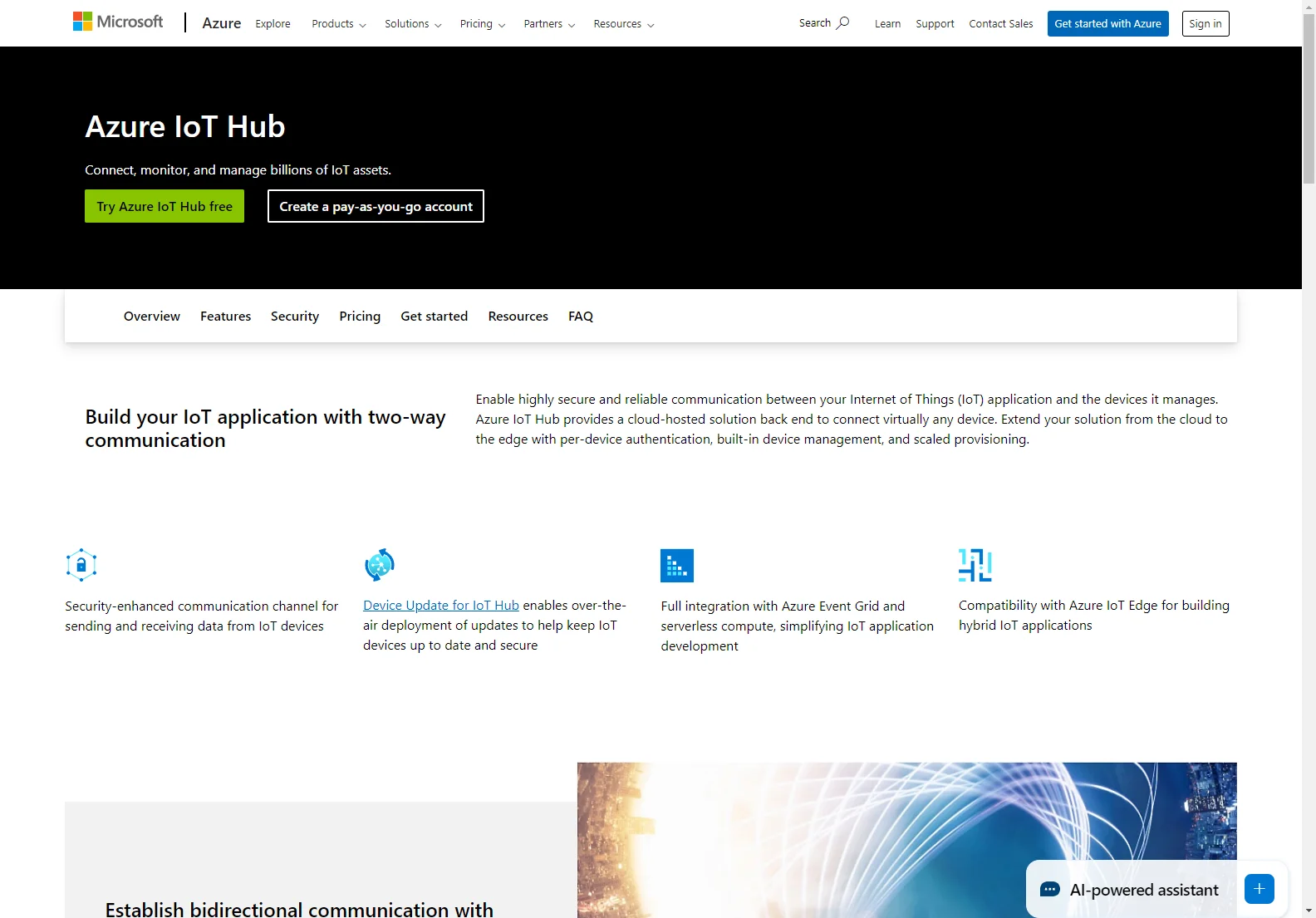Image resolution: width=1316 pixels, height=918 pixels.
Task: Jump to the Overview section tab
Action: [152, 317]
